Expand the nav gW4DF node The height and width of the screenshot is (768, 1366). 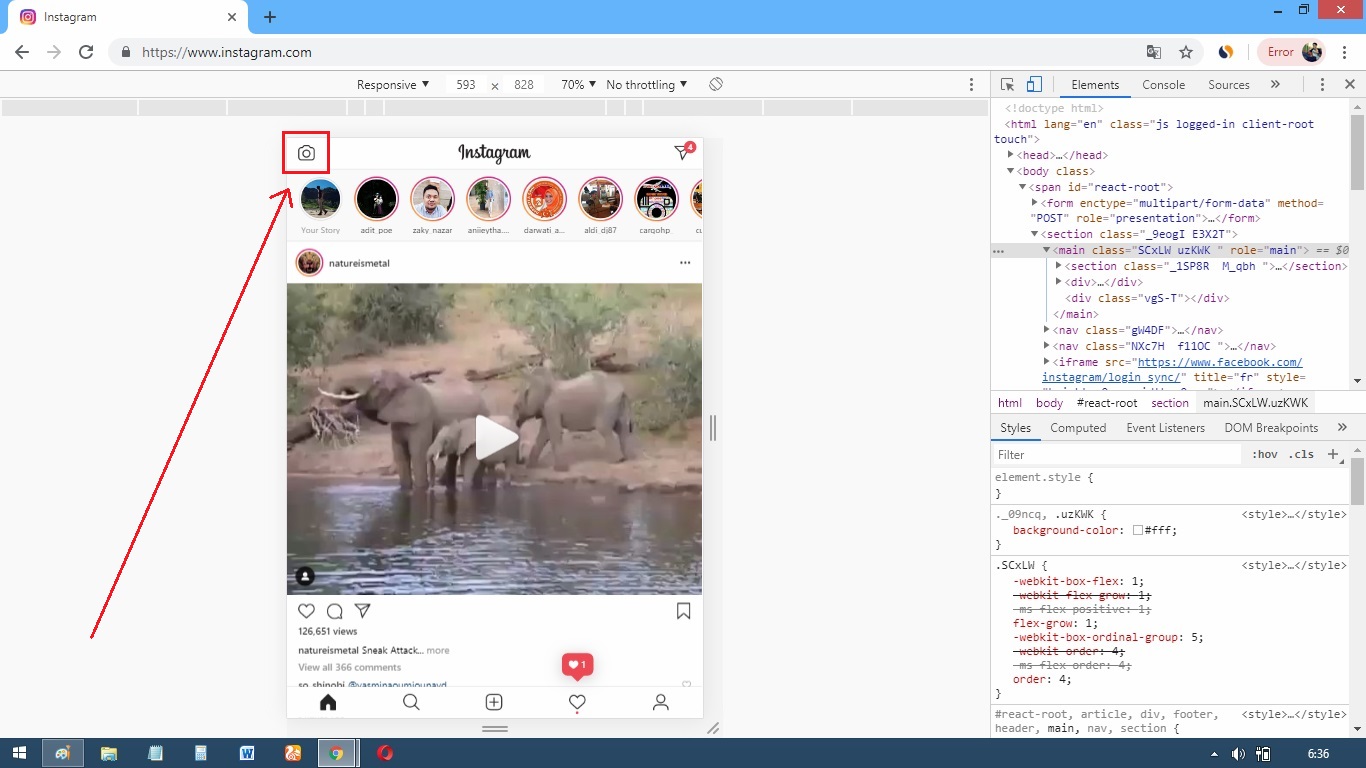(x=1047, y=330)
